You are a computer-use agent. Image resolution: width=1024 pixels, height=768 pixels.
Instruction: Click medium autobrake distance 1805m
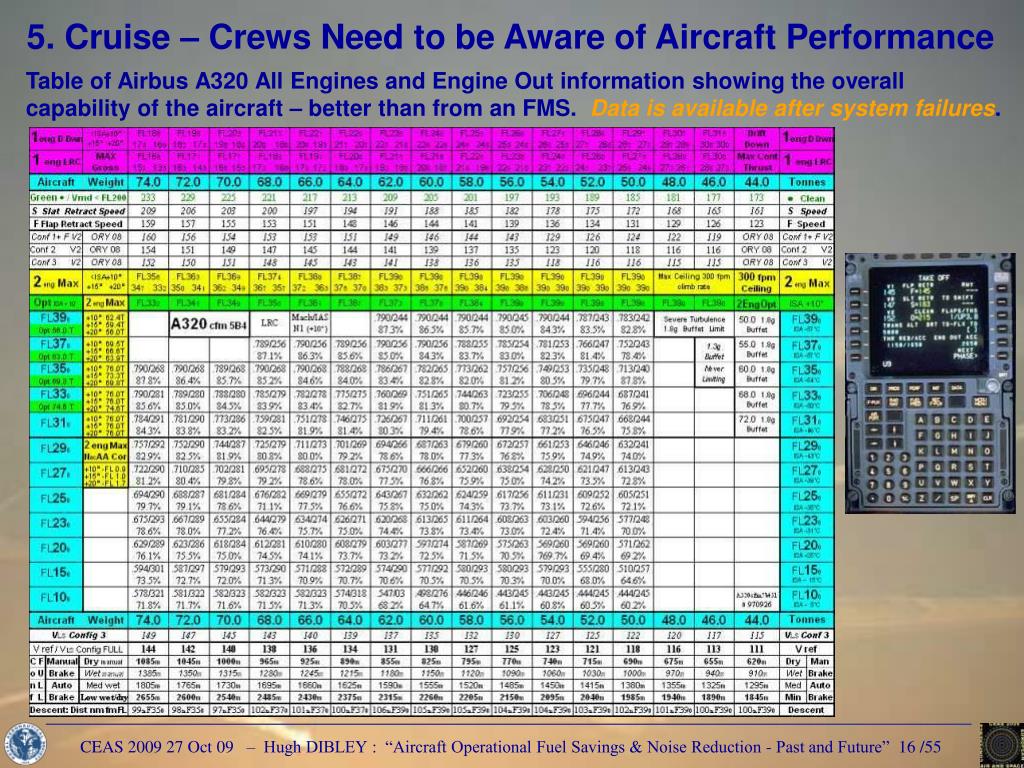click(x=148, y=686)
